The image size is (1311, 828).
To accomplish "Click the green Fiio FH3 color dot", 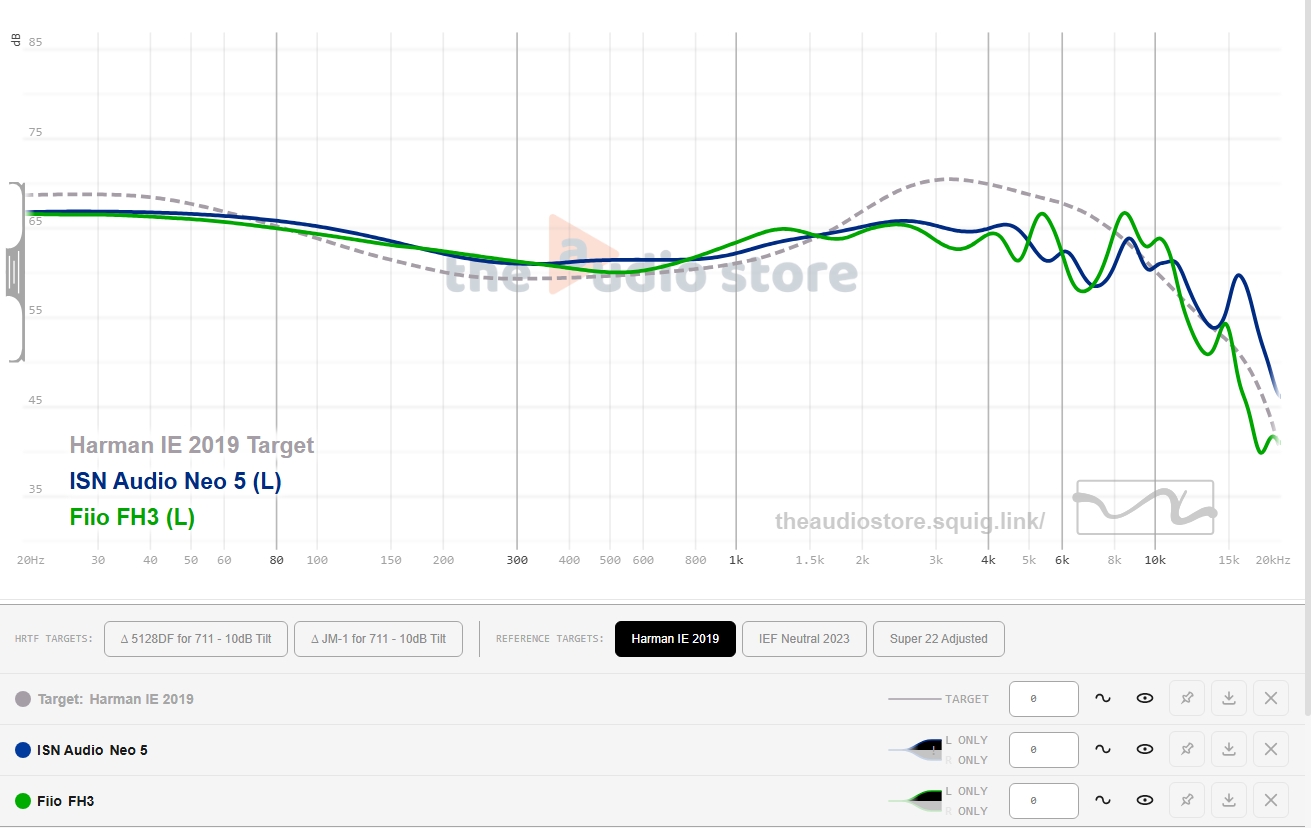I will pyautogui.click(x=23, y=800).
